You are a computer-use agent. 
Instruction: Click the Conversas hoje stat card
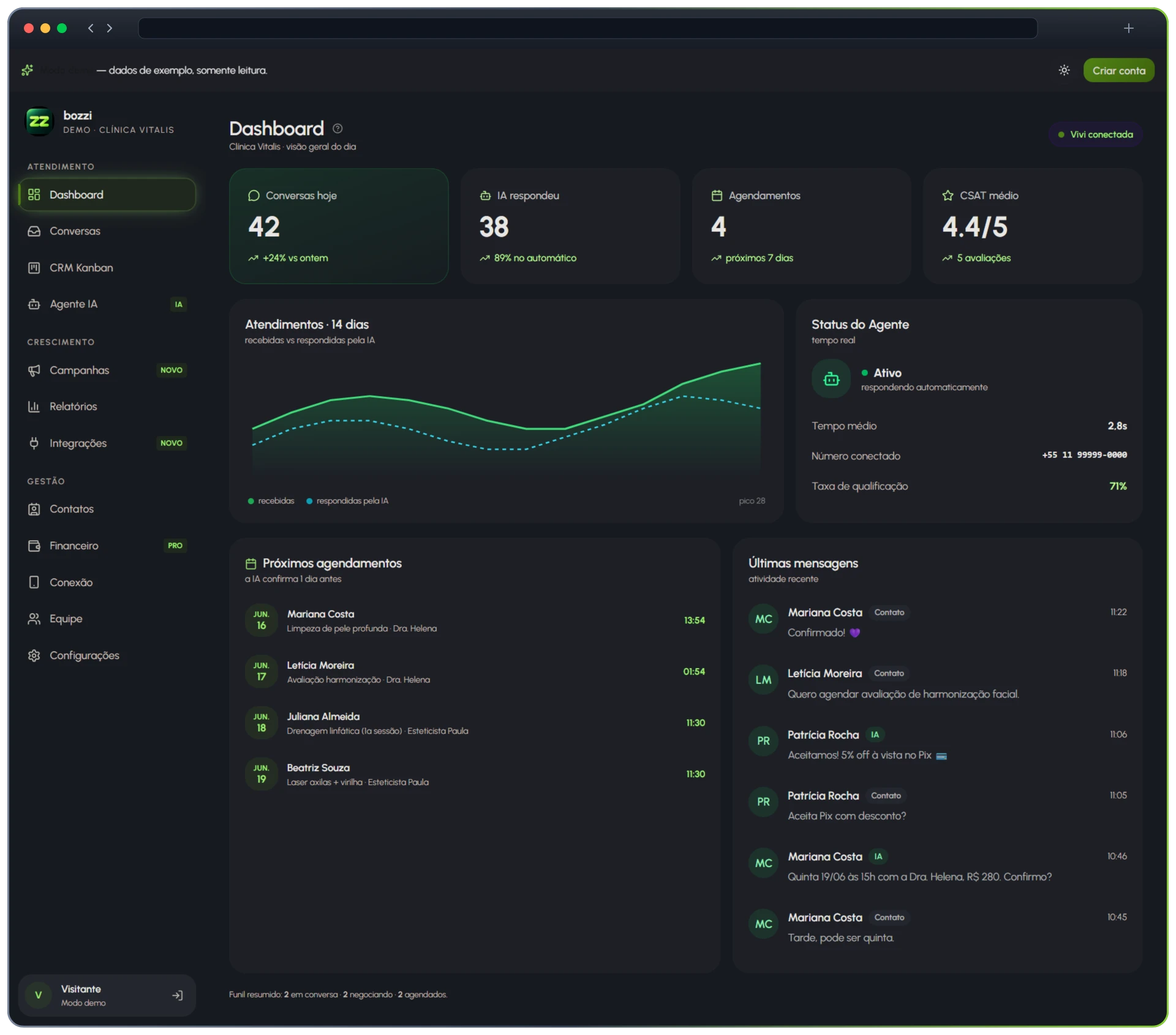point(339,227)
